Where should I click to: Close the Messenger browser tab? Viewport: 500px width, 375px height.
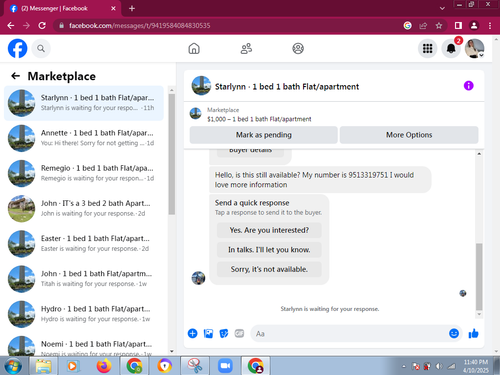[113, 8]
